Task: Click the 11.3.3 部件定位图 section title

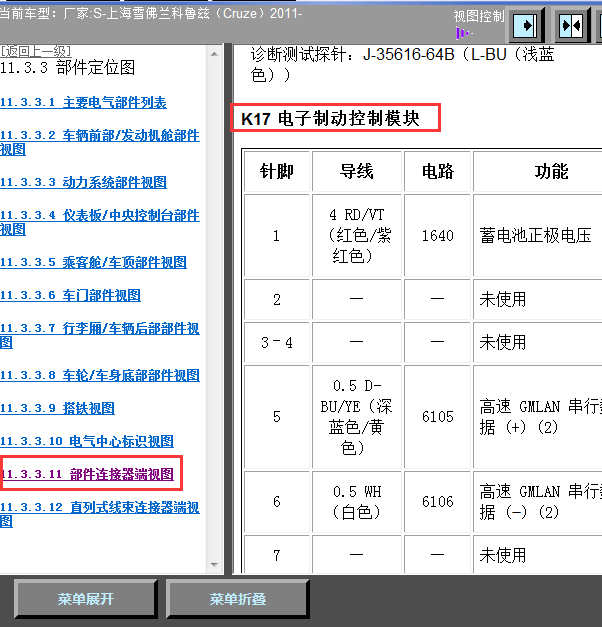Action: [x=68, y=67]
